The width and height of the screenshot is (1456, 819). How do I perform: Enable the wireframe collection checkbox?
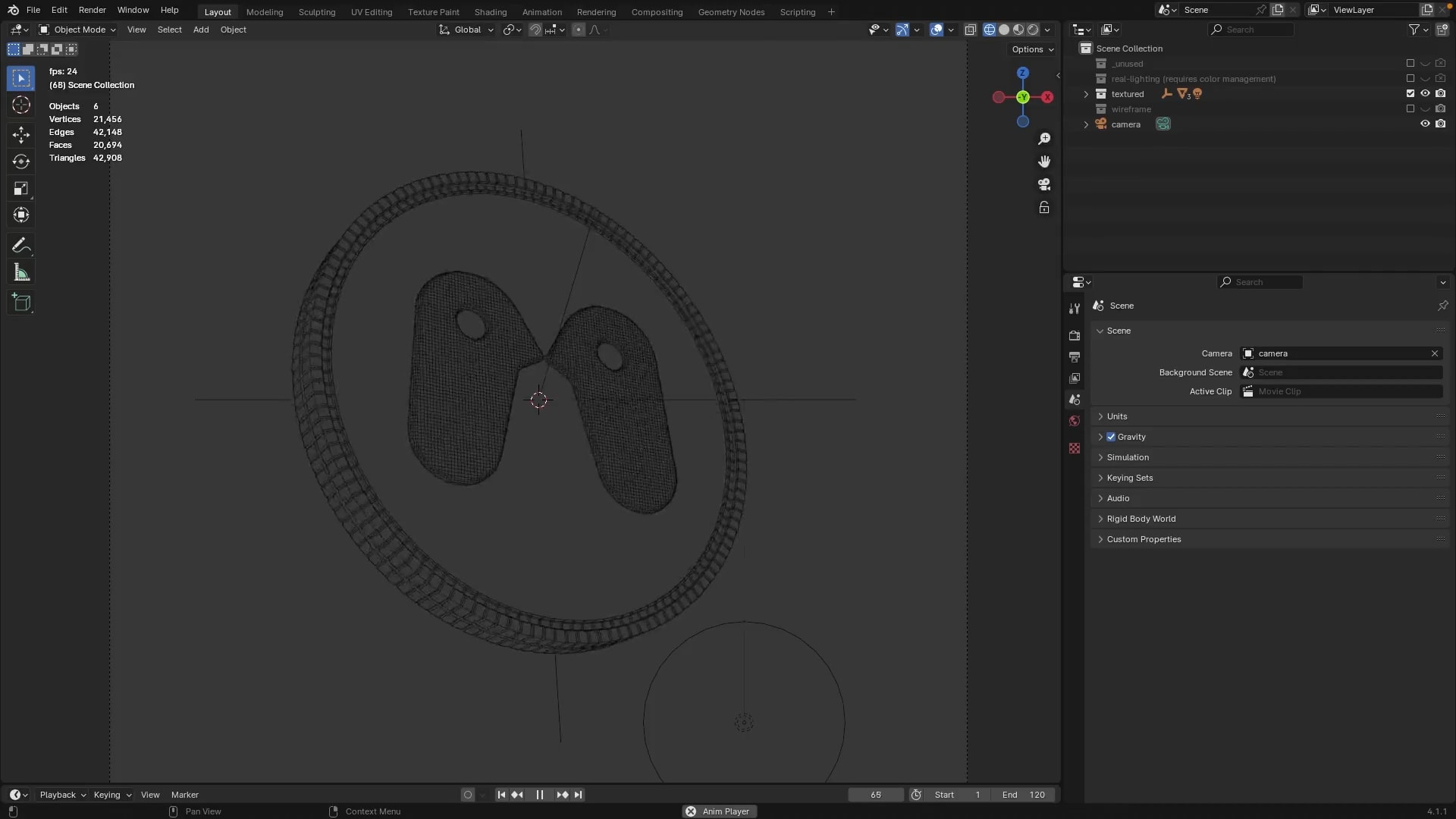click(1410, 109)
